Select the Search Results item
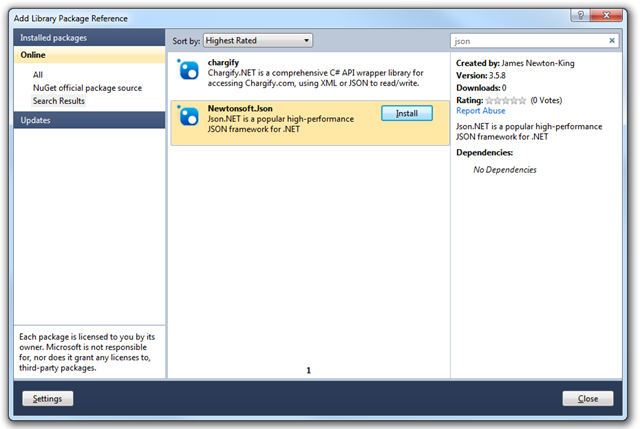Screen dimensions: 640x429 coord(59,101)
